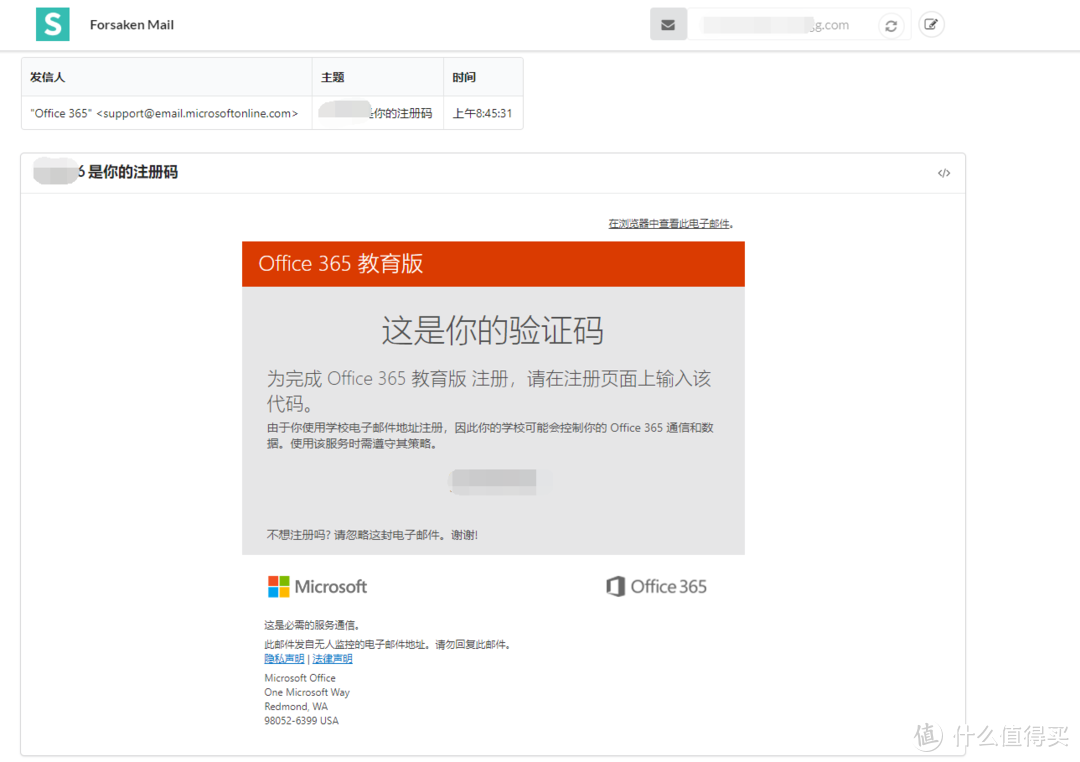
Task: Click the 不想注册吗 ignore notice text
Action: (x=372, y=535)
